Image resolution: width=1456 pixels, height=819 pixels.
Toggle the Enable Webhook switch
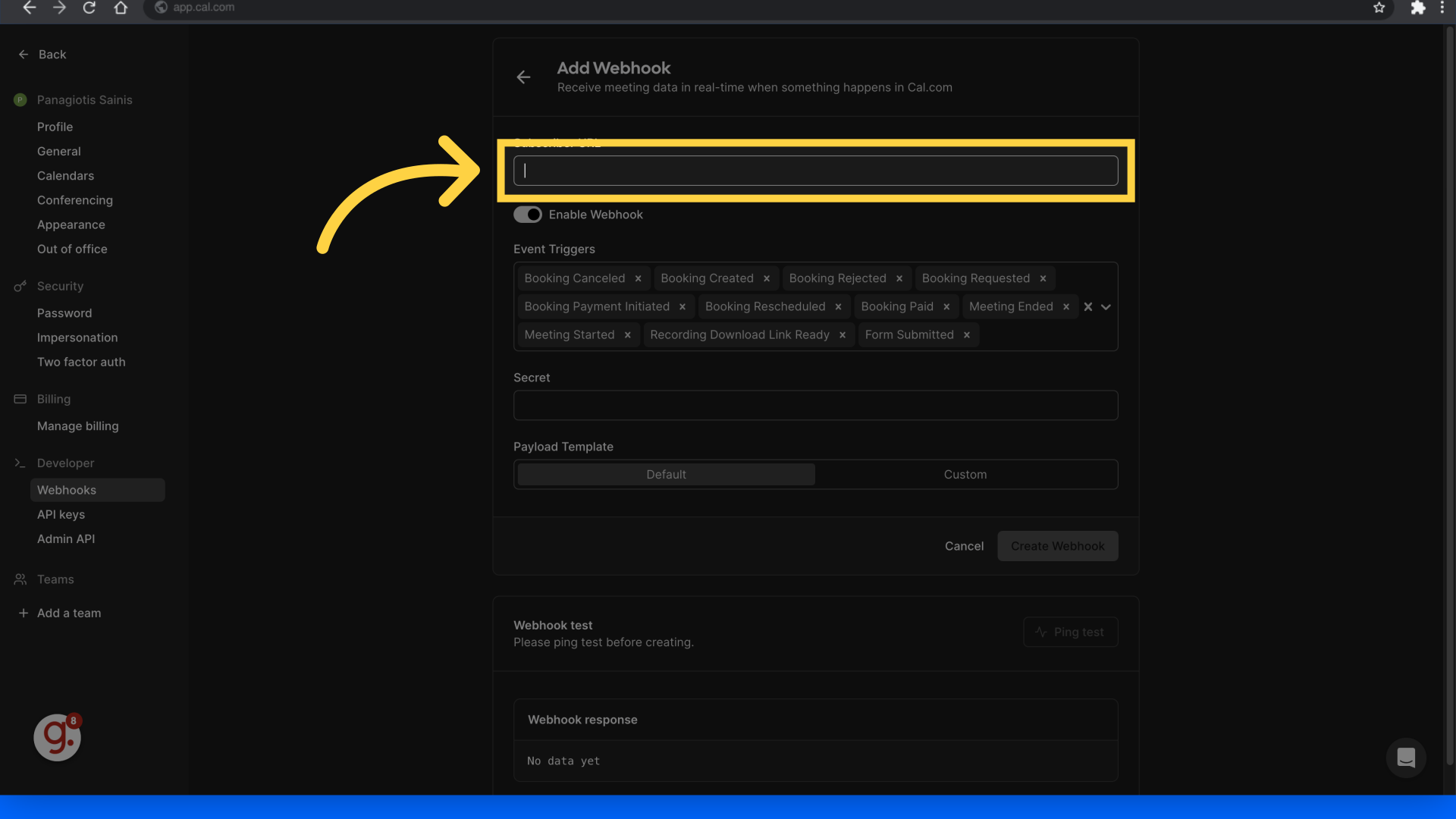(x=528, y=215)
